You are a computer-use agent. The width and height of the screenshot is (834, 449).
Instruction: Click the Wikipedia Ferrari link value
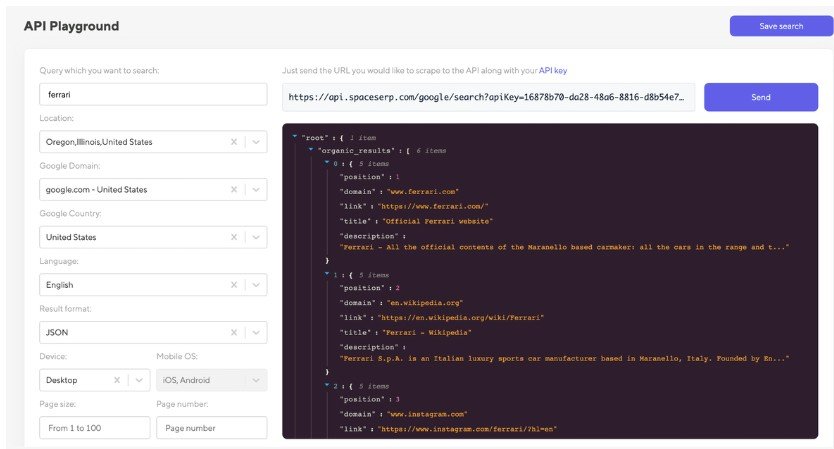(461, 318)
